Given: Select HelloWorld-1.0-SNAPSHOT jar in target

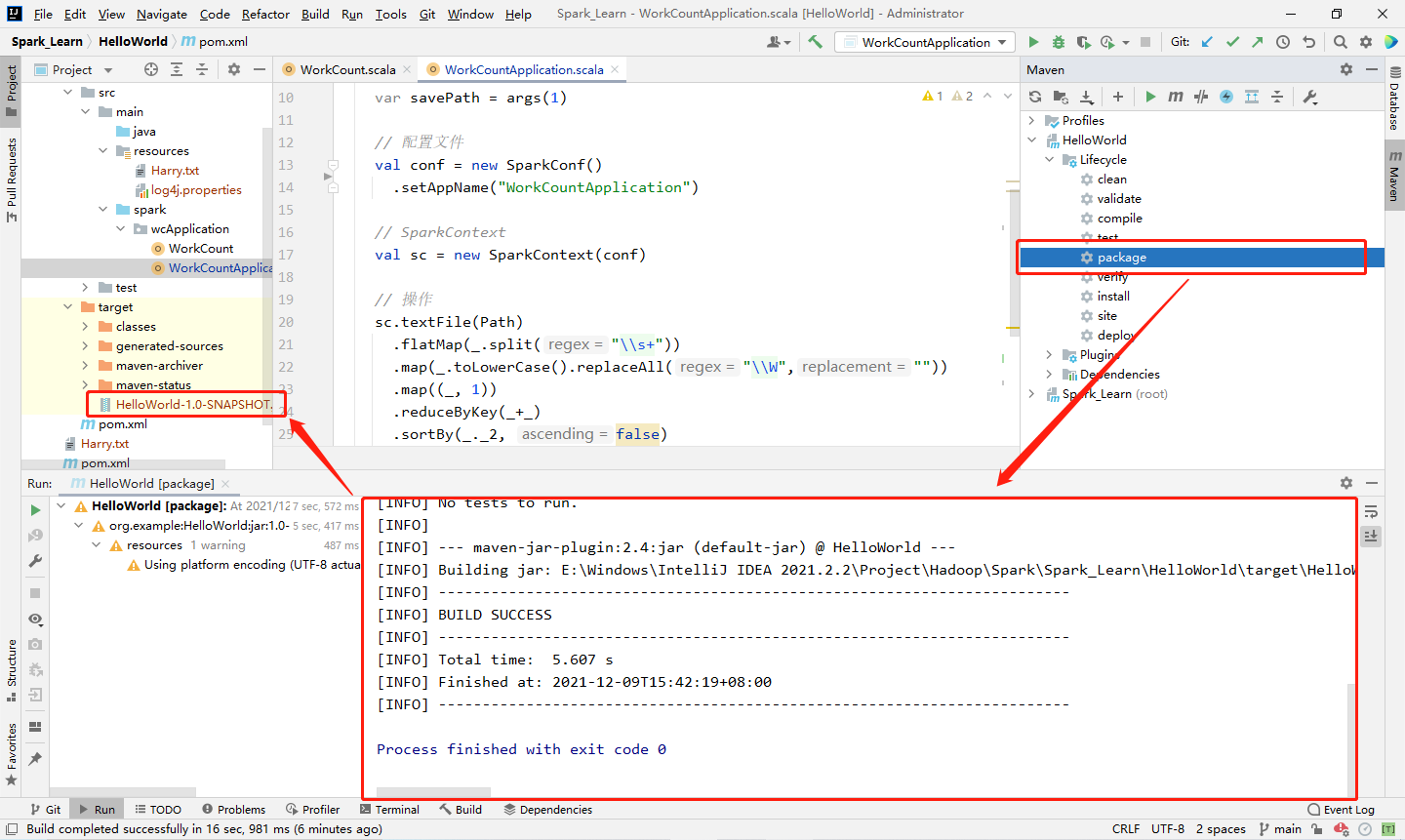Looking at the screenshot, I should 183,404.
